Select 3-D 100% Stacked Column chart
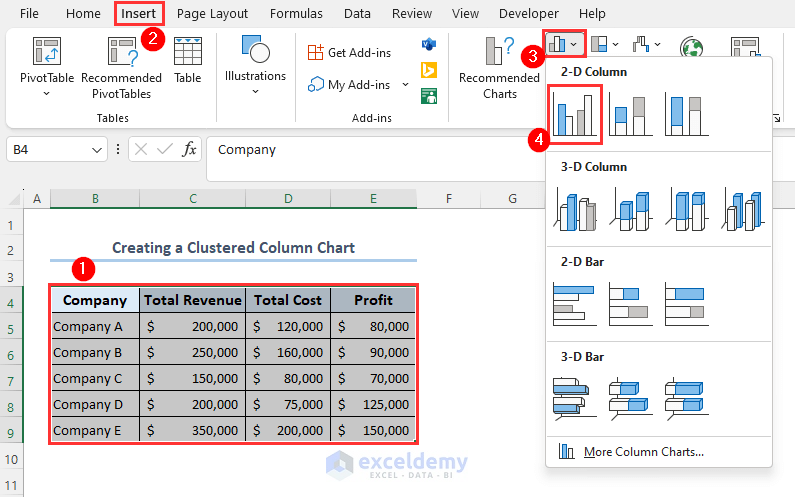 coord(686,209)
